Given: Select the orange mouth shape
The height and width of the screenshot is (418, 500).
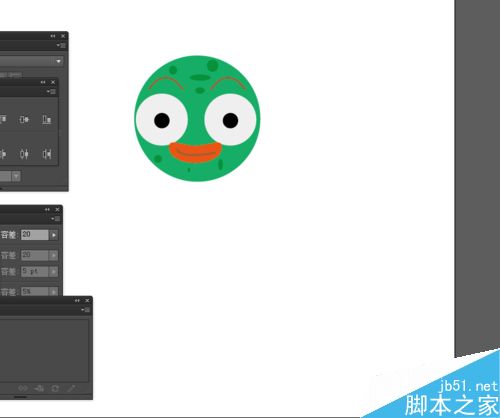Looking at the screenshot, I should point(195,152).
